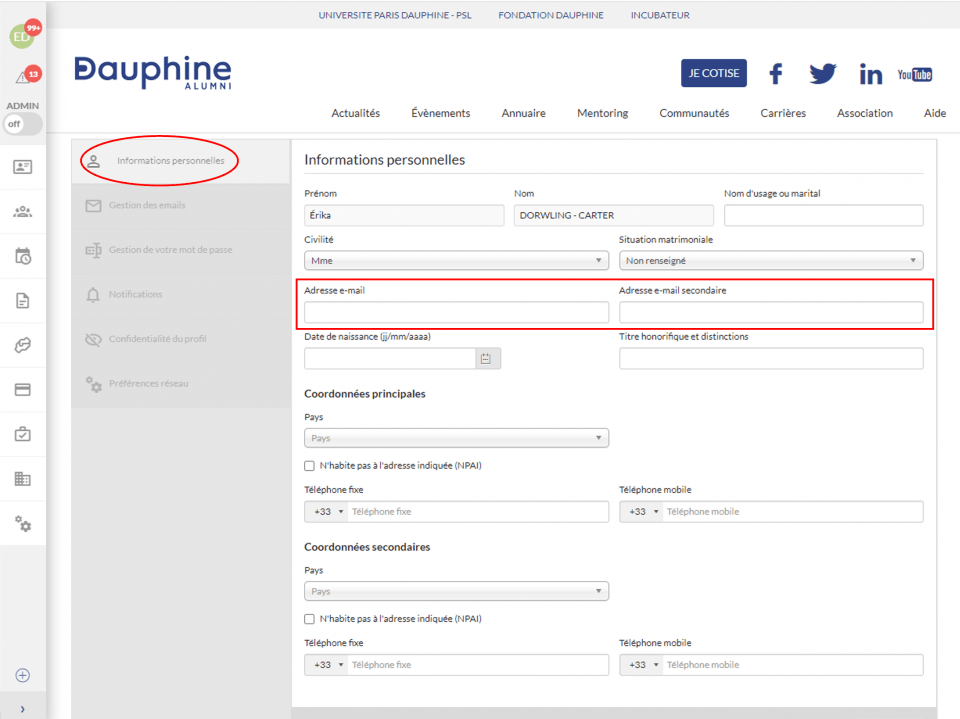Toggle the ADMIN off switch
The height and width of the screenshot is (719, 960).
coord(22,124)
